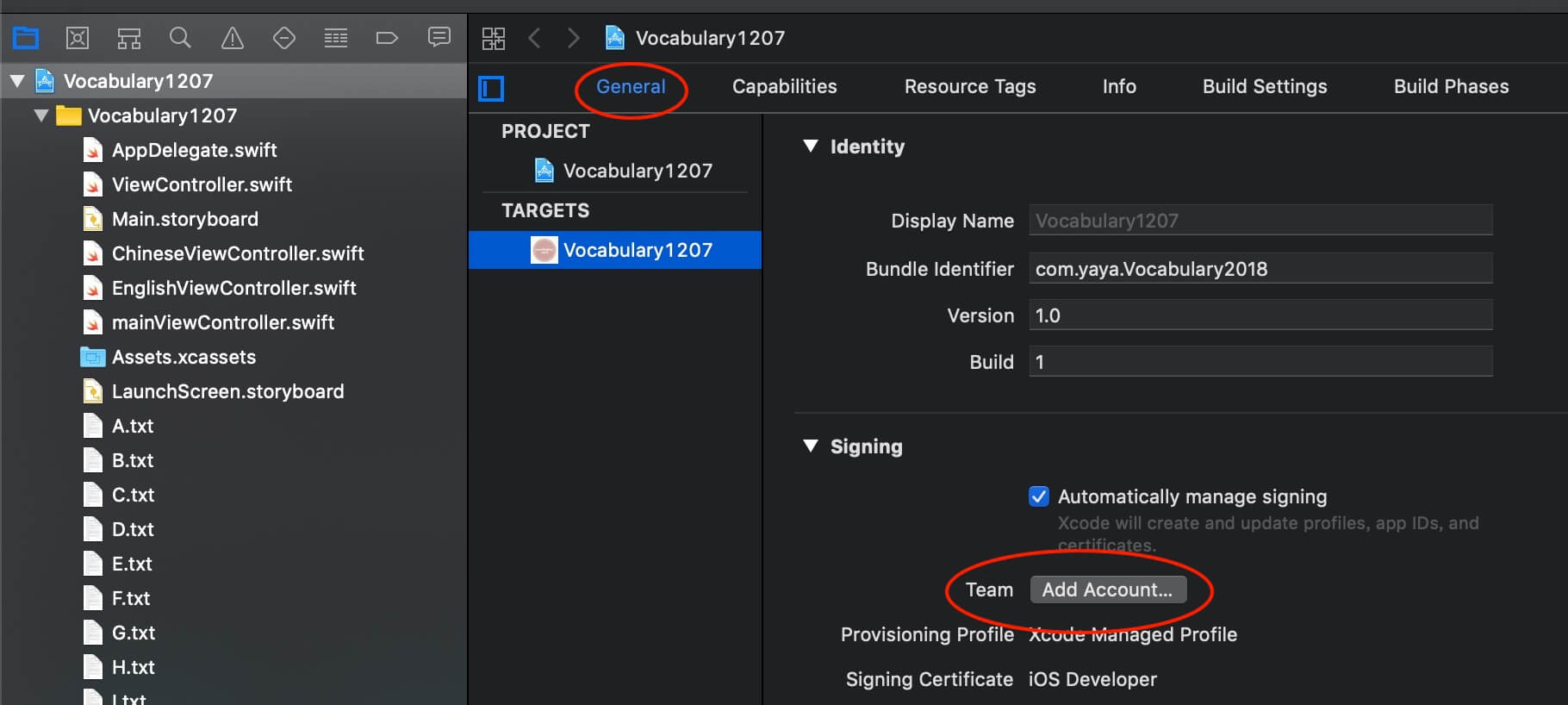
Task: Show the Issue navigator warning icon
Action: [x=233, y=38]
